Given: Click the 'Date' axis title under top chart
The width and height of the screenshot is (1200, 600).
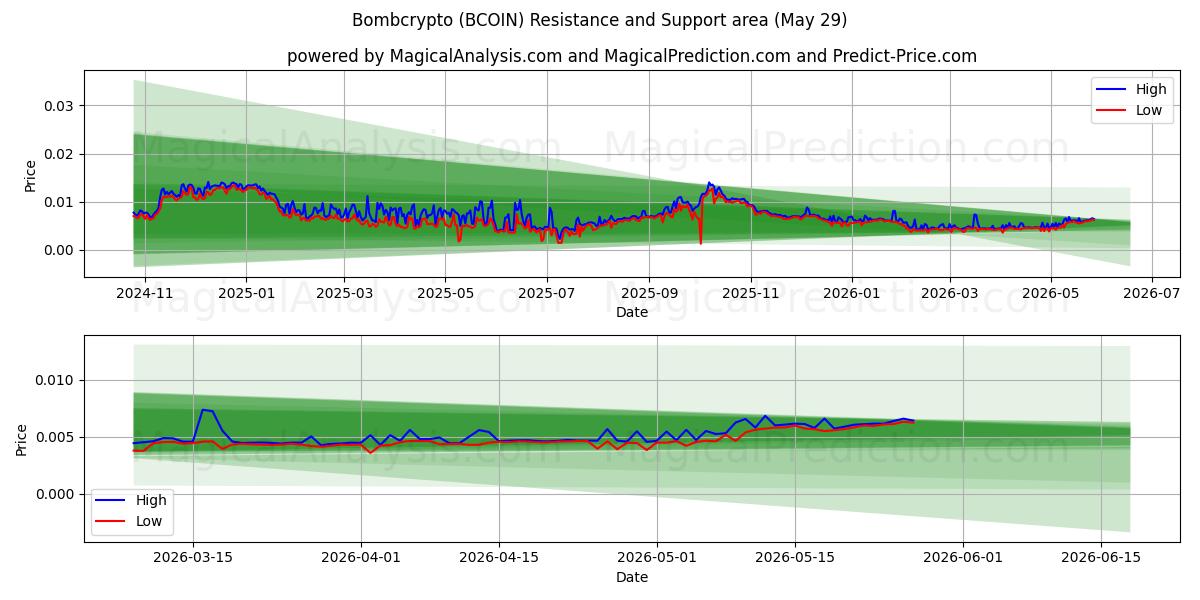Looking at the screenshot, I should click(632, 312).
